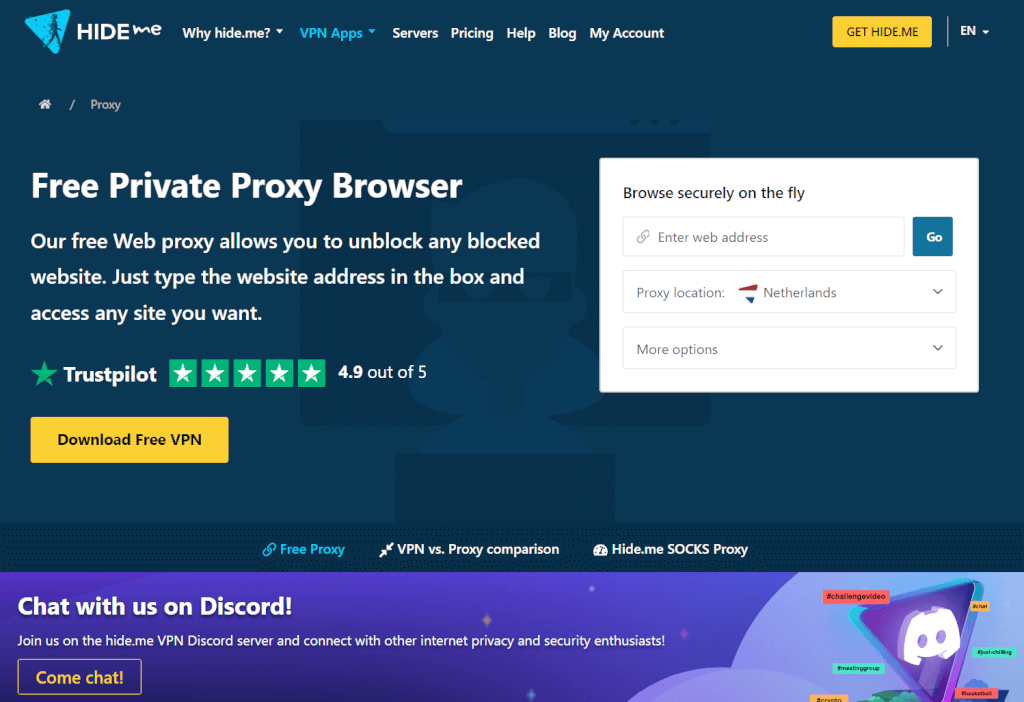
Task: Click the hide.me logo
Action: (x=93, y=31)
